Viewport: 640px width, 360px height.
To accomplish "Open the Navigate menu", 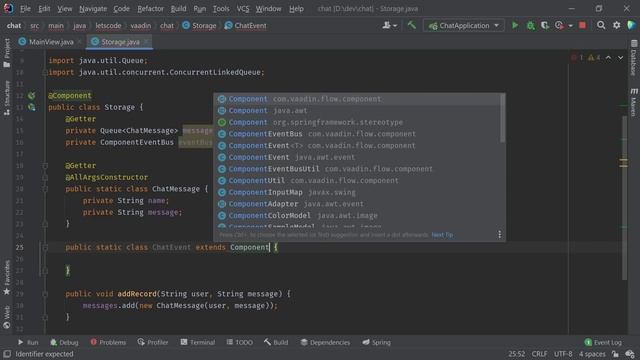I will click(93, 9).
